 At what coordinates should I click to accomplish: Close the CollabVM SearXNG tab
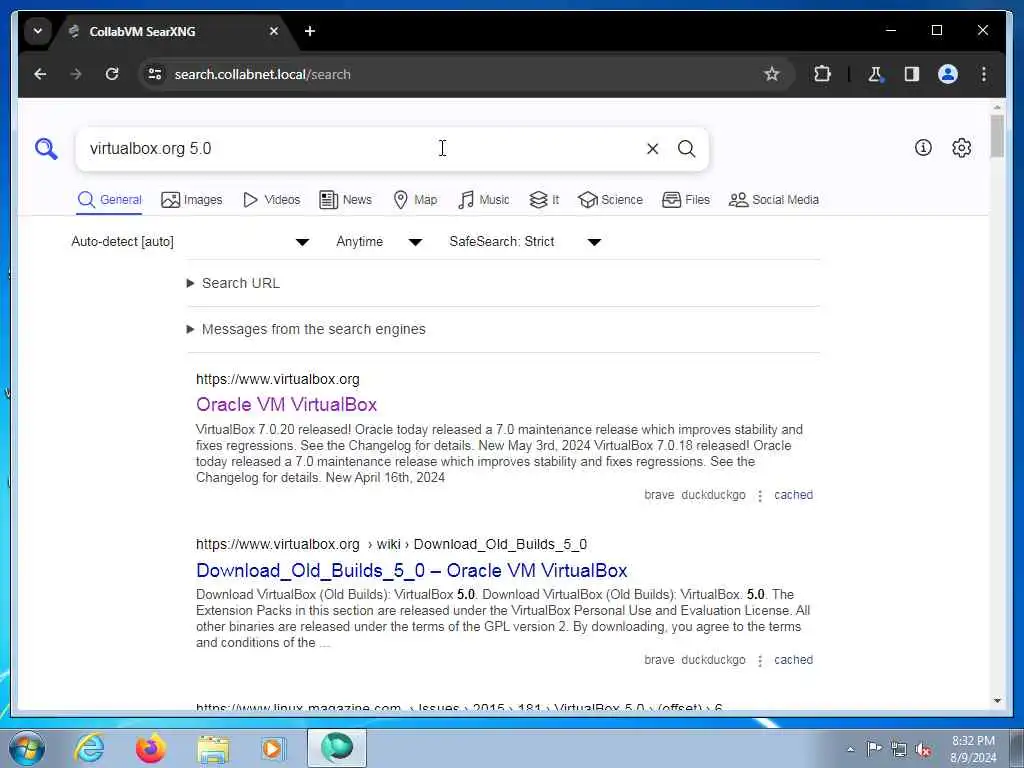pyautogui.click(x=274, y=31)
